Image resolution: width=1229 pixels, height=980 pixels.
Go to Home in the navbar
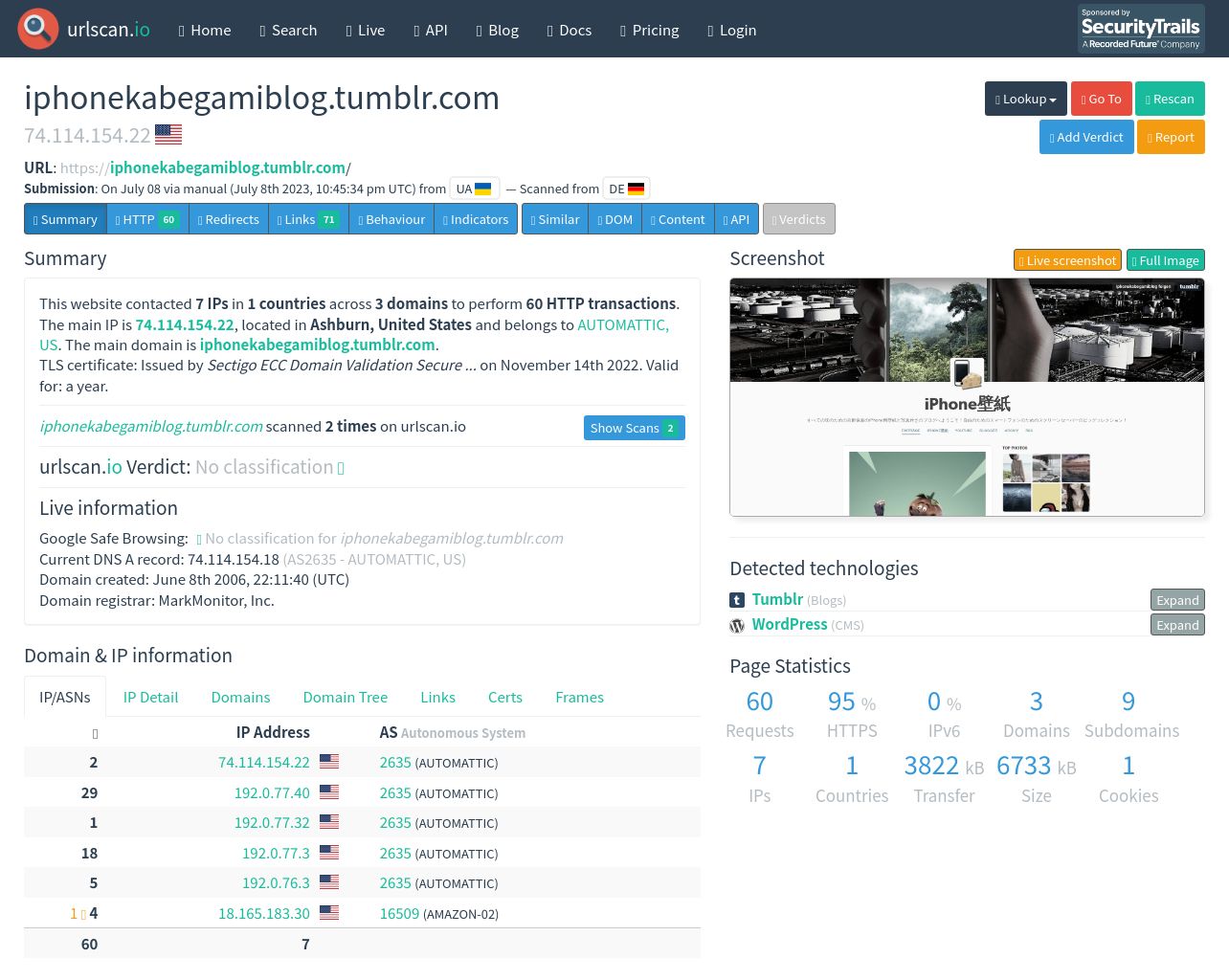(205, 30)
